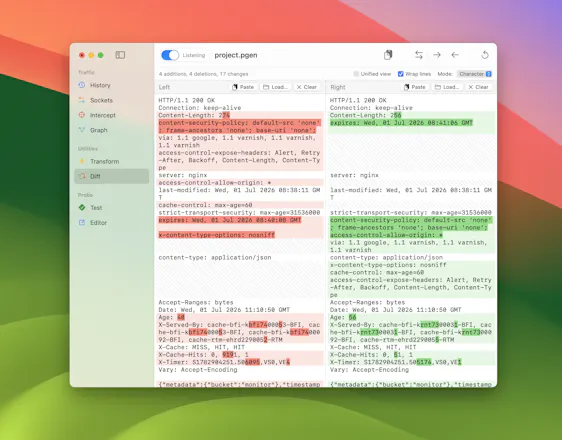Click Paste button in Left pane

243,87
